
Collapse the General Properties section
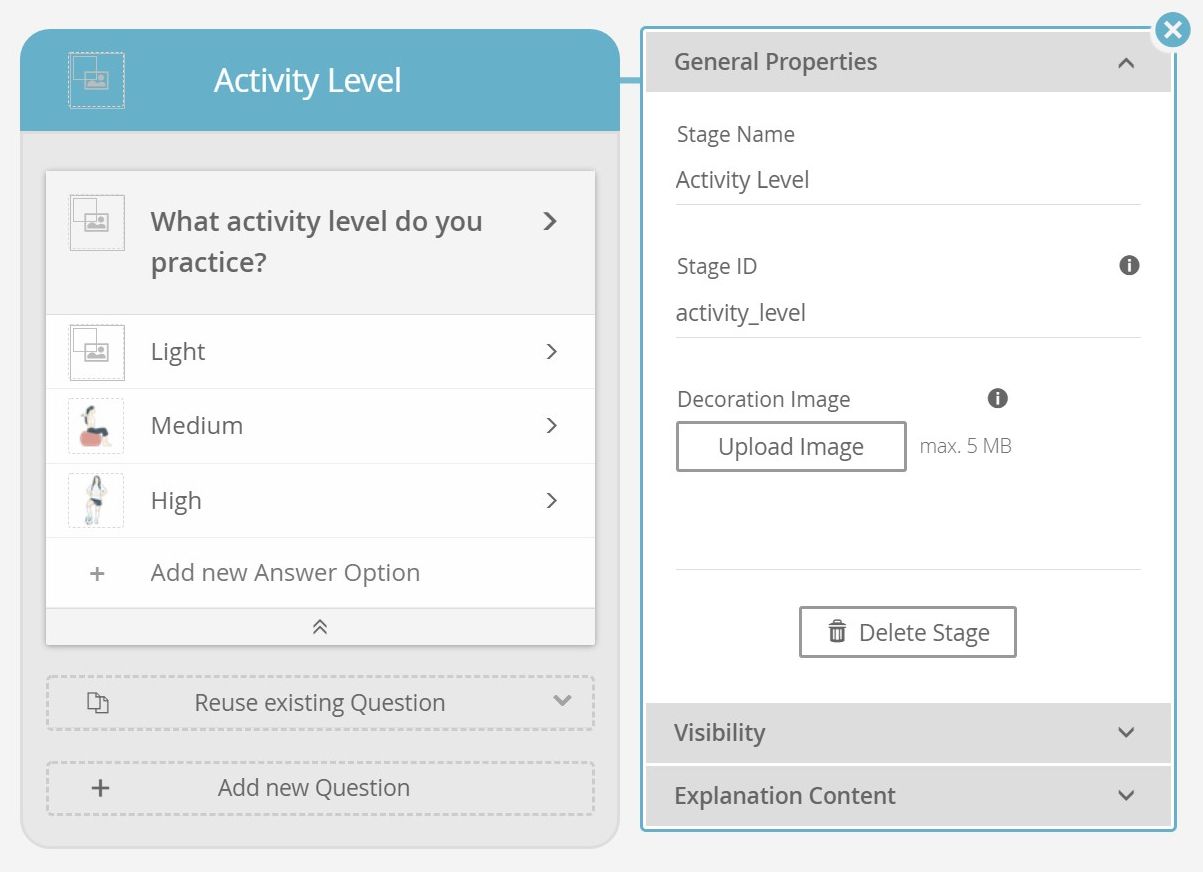pyautogui.click(x=1126, y=62)
